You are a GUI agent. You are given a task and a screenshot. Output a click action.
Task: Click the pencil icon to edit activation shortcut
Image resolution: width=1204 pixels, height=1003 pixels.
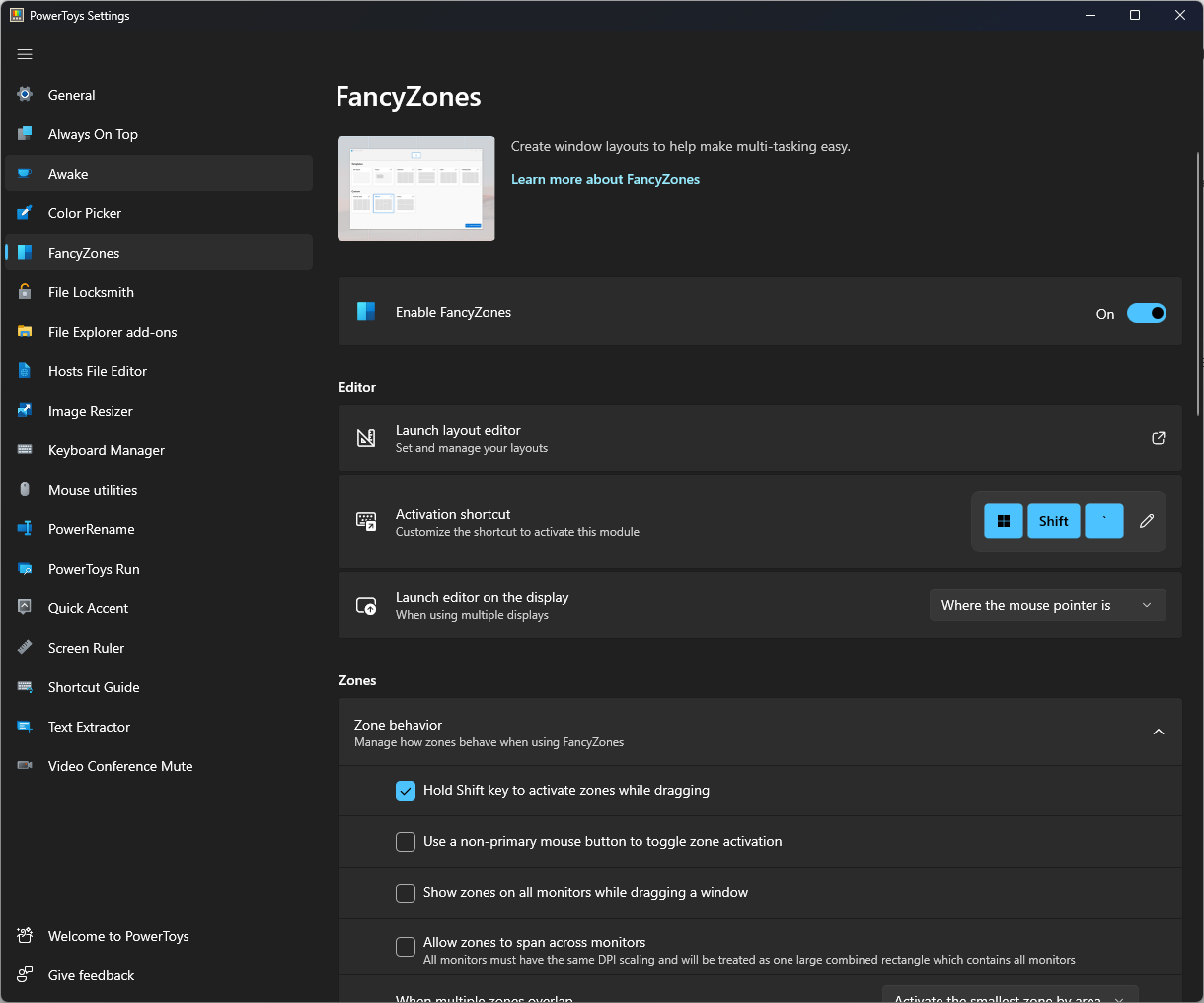pos(1146,520)
